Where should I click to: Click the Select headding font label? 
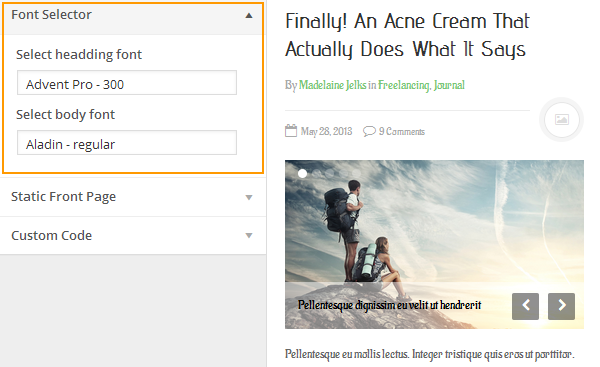[79, 55]
